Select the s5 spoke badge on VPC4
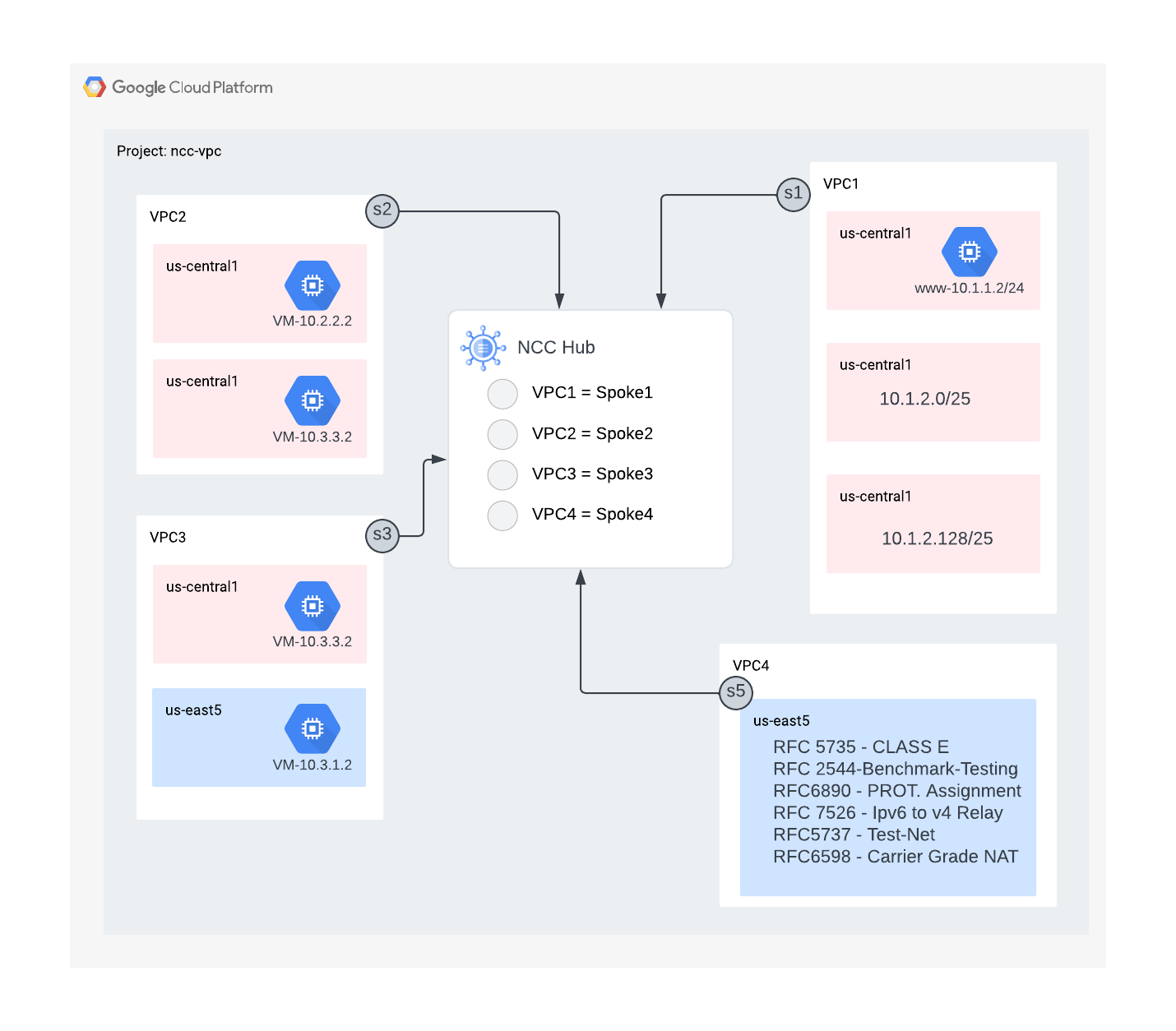The image size is (1176, 1031). pos(736,692)
